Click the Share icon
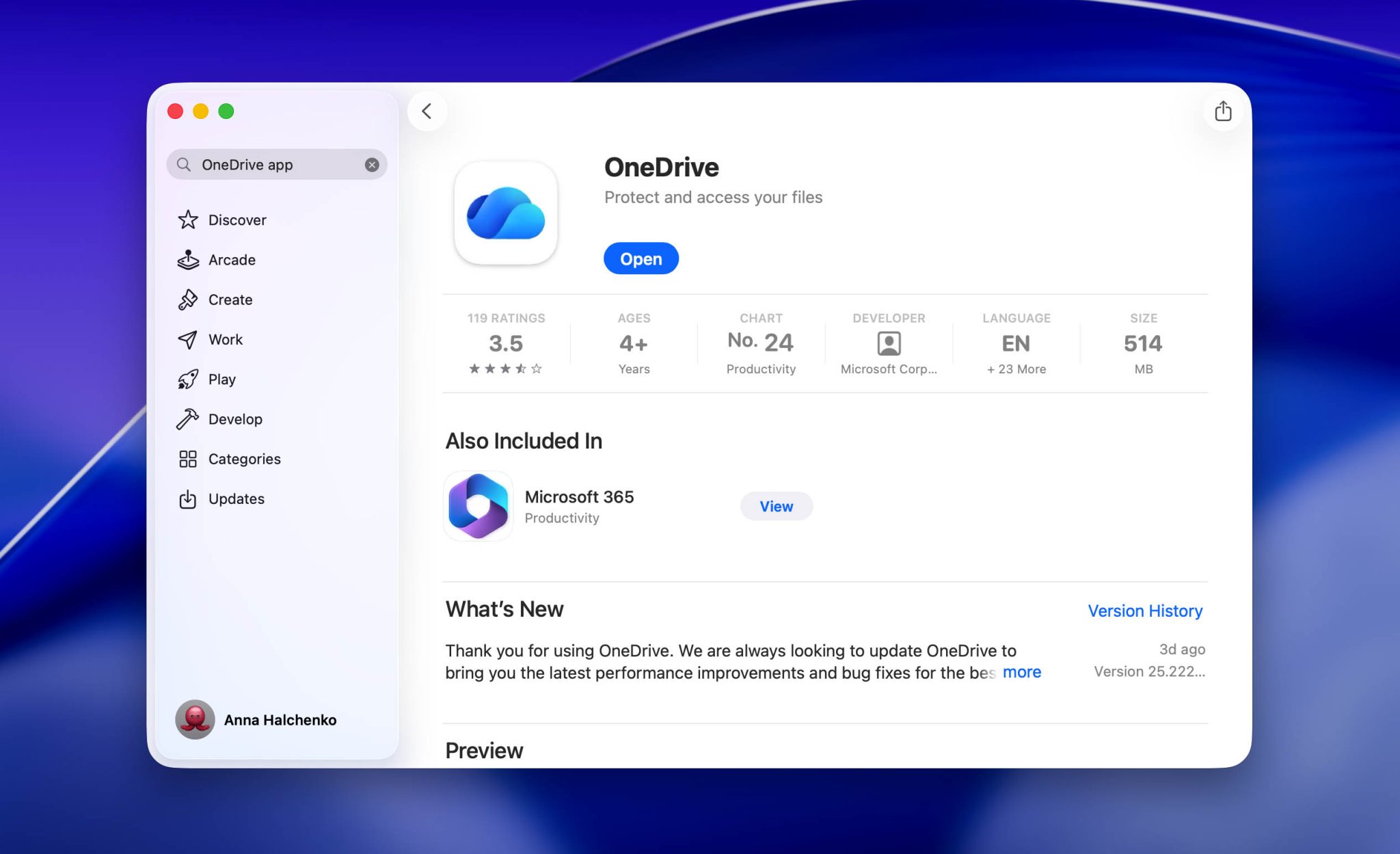Screen dimensions: 1400x854 coord(1223,111)
